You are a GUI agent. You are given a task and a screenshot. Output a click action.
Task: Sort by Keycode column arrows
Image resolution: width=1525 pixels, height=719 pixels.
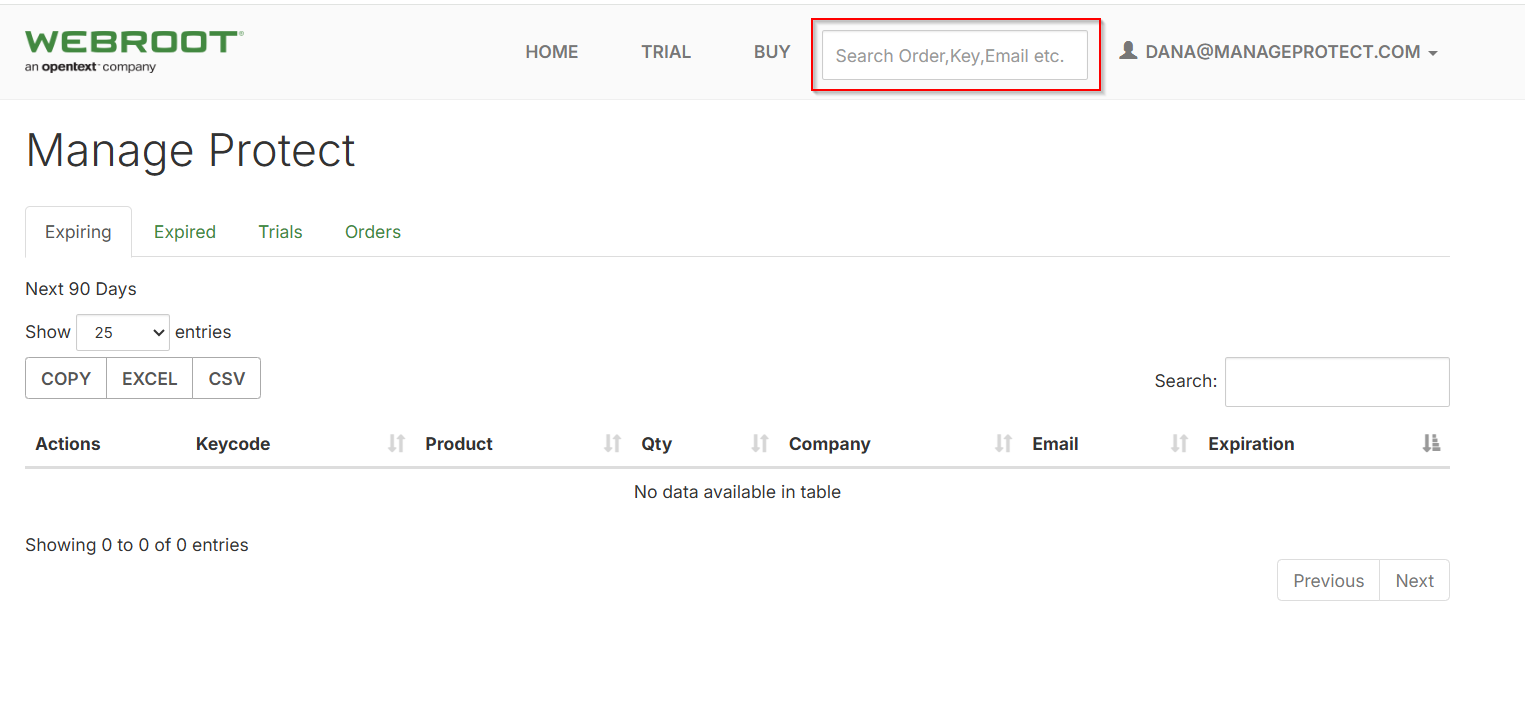396,444
